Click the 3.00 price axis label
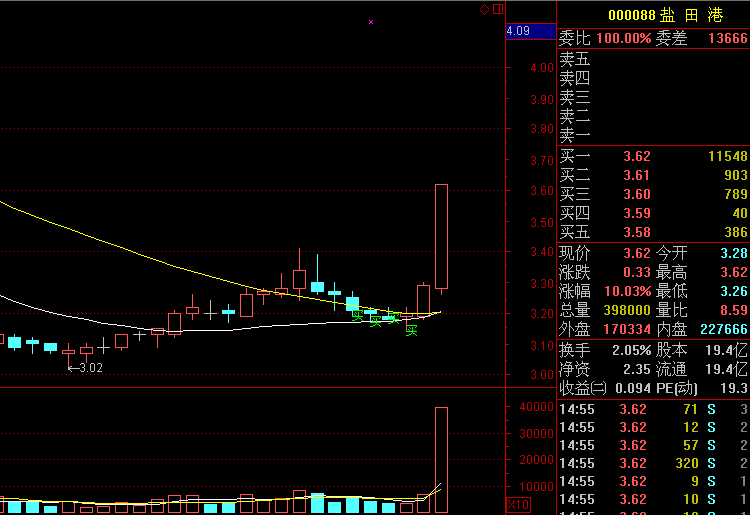 (542, 375)
